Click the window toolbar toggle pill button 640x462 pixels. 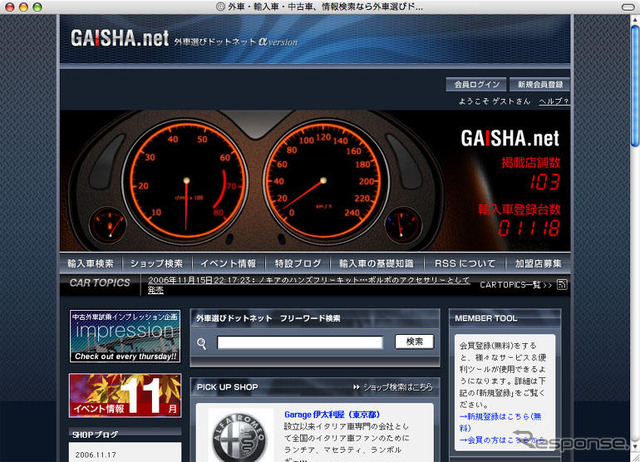point(628,7)
